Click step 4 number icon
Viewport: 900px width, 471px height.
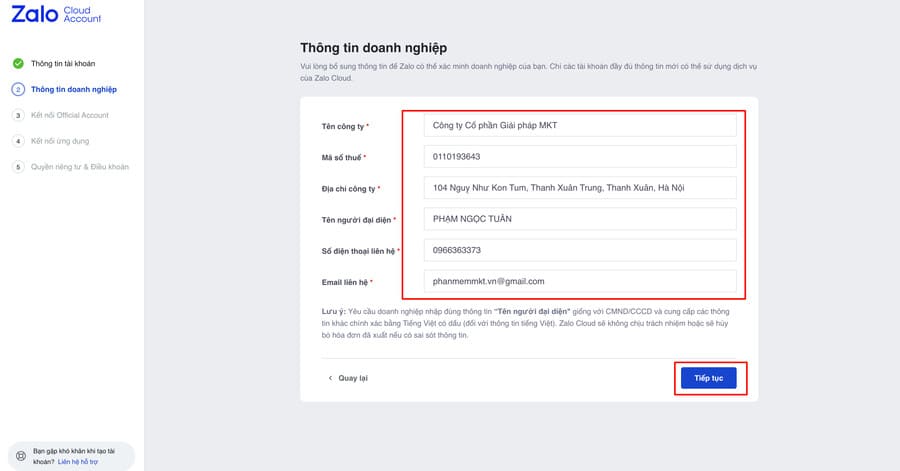18,141
